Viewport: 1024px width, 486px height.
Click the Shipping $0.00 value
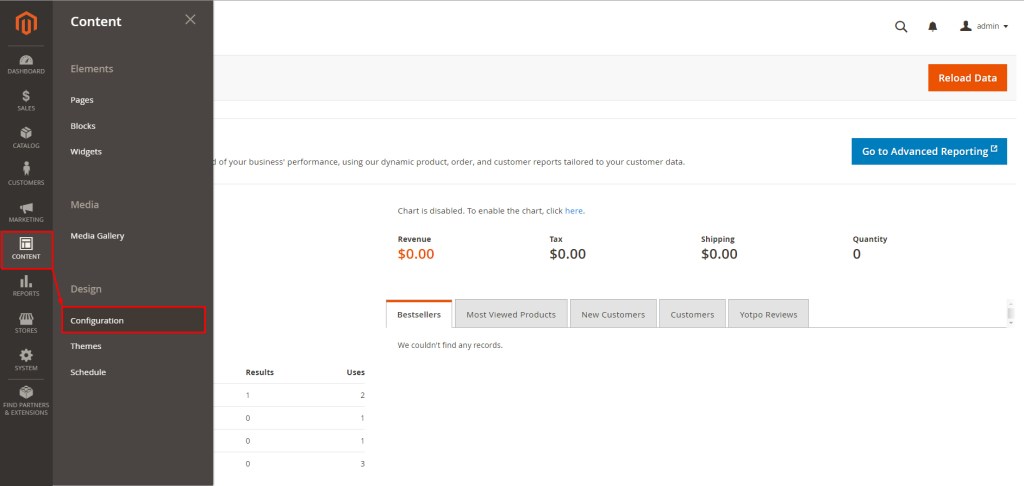(x=719, y=254)
